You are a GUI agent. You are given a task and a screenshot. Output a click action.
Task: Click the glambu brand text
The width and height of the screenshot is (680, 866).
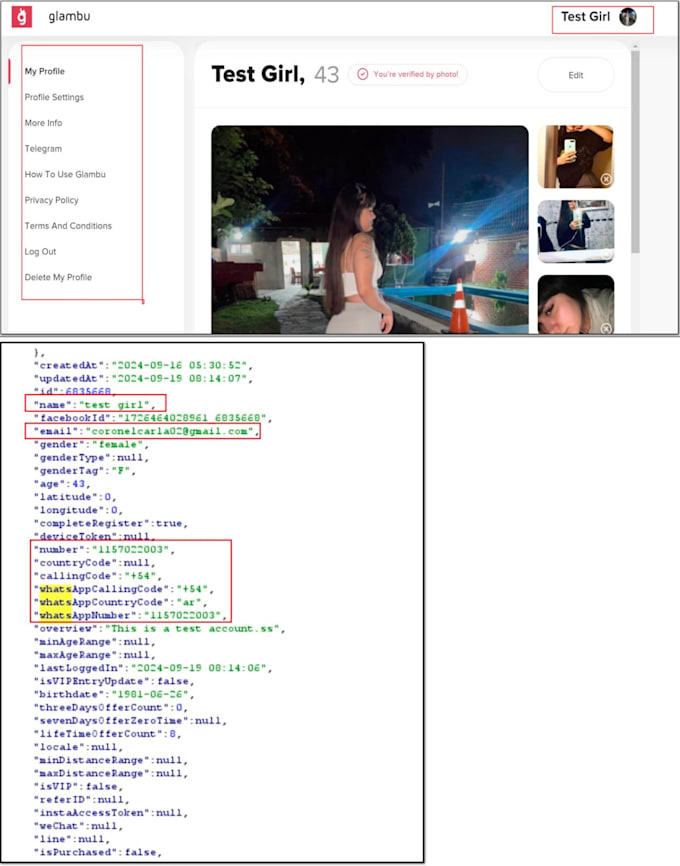(69, 17)
